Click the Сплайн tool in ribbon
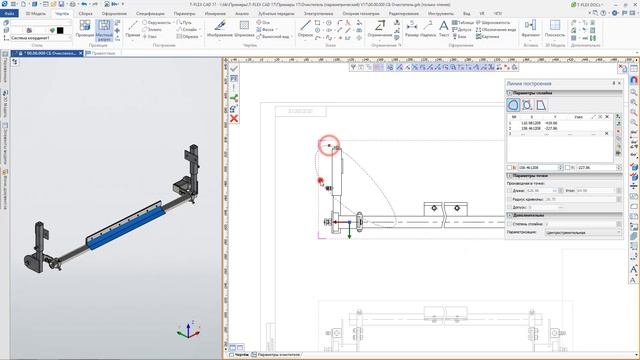The height and width of the screenshot is (360, 640). point(187,29)
